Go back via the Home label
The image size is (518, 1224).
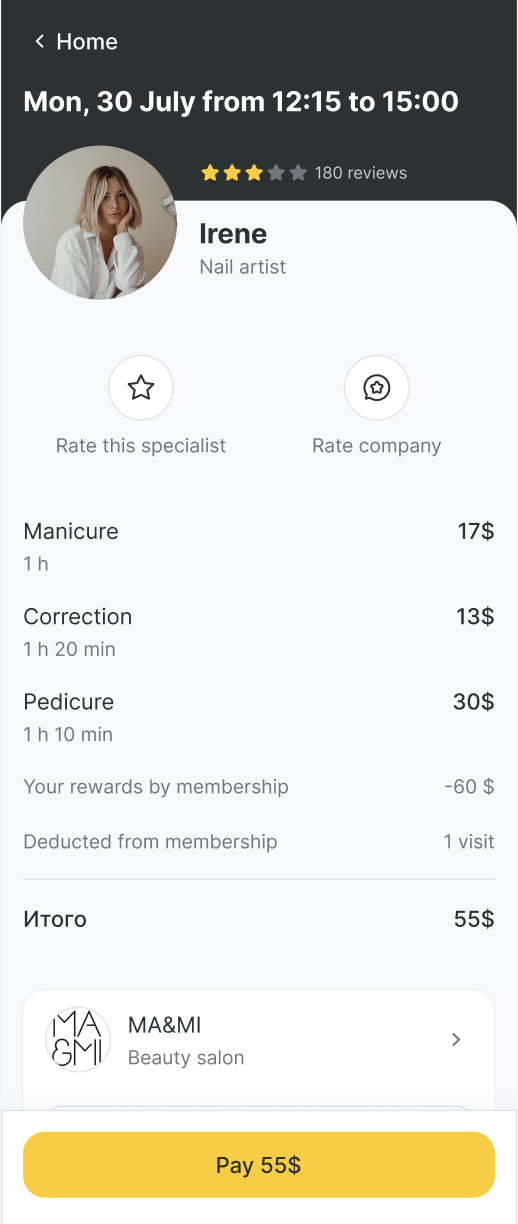pyautogui.click(x=87, y=41)
